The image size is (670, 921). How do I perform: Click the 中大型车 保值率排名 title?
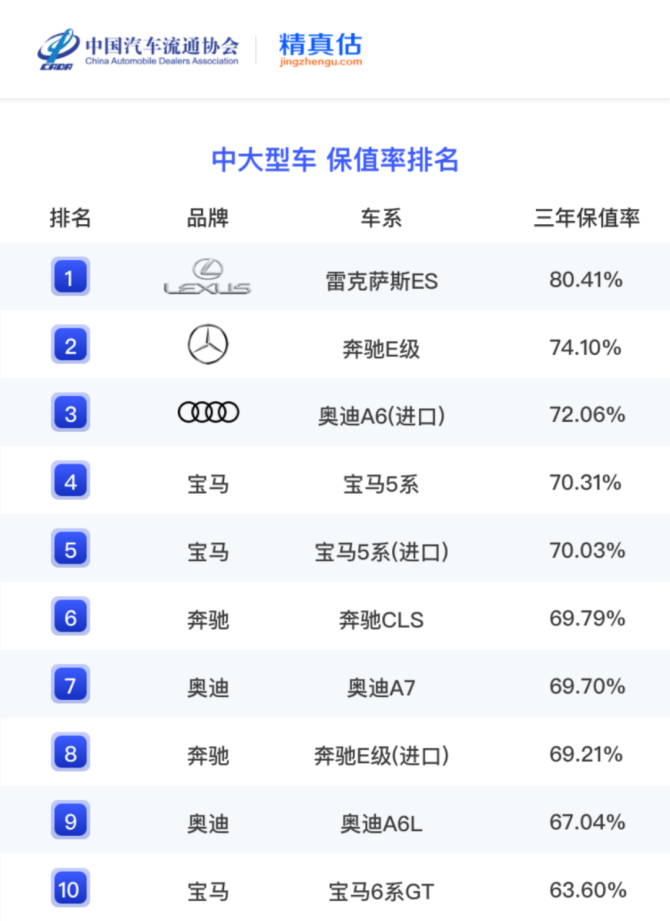pos(335,160)
